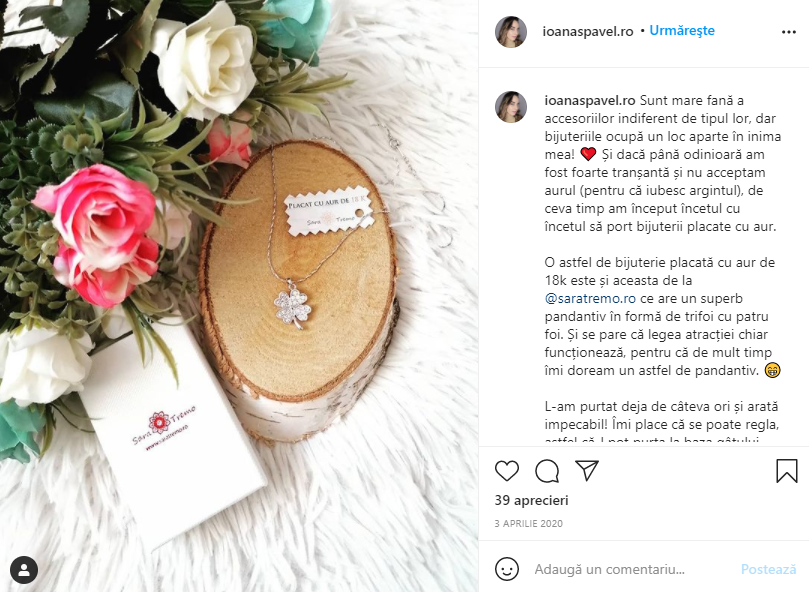Like the post with the heart icon
This screenshot has width=809, height=592.
point(507,471)
